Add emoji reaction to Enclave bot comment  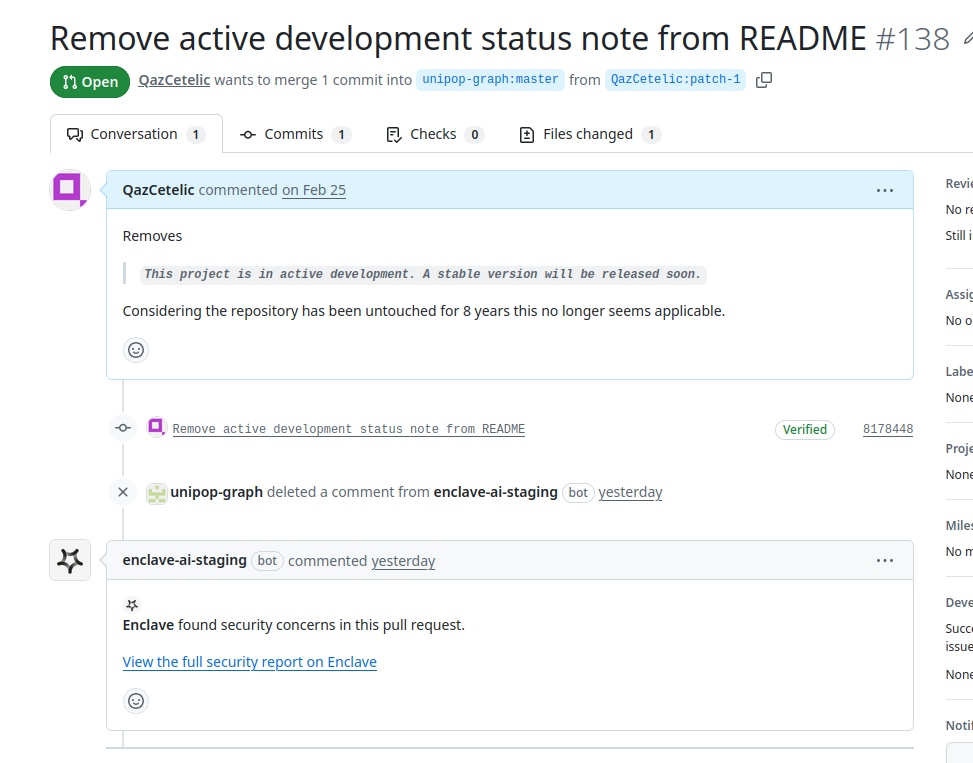[136, 701]
